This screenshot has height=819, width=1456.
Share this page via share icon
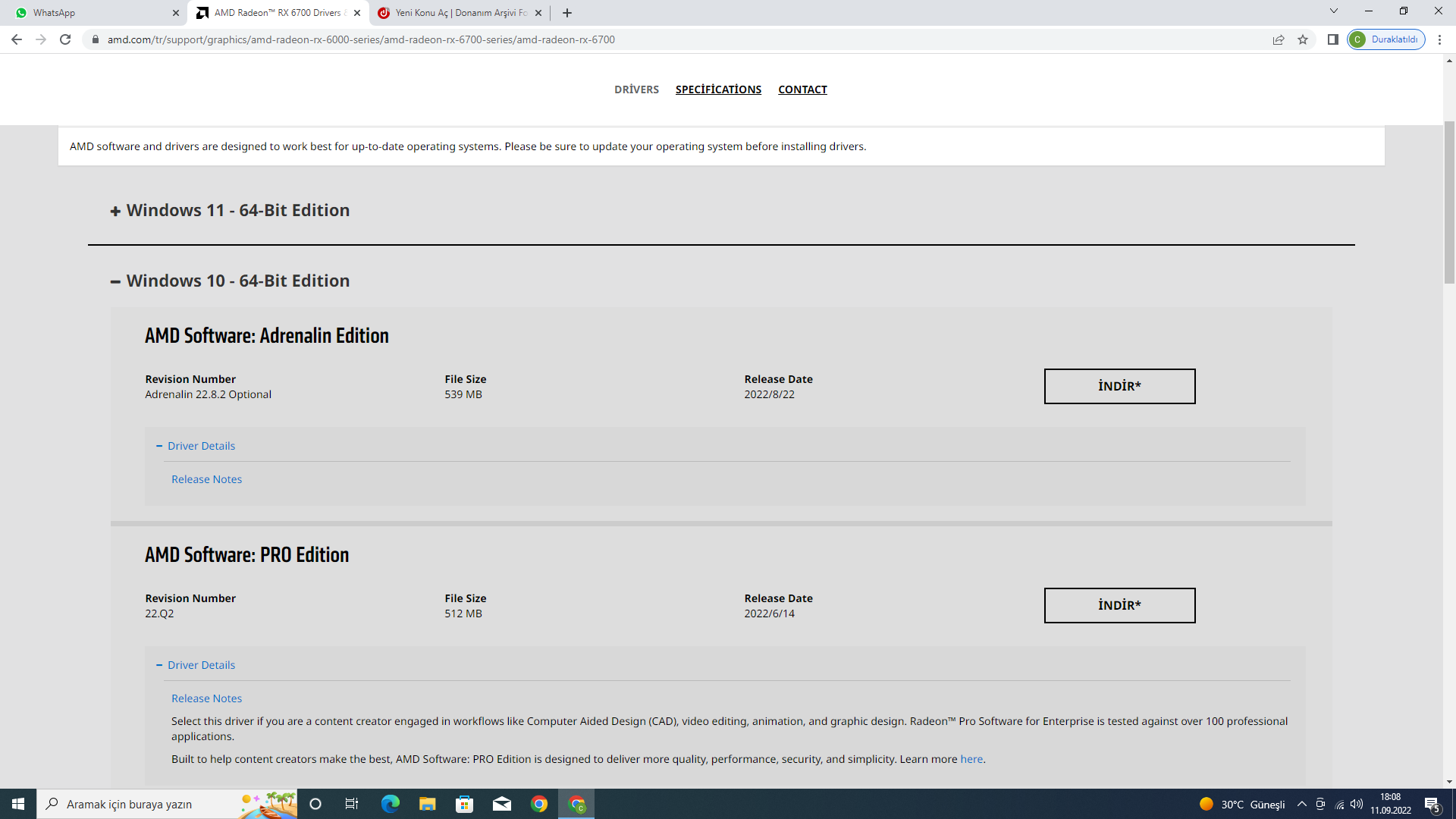[x=1279, y=39]
